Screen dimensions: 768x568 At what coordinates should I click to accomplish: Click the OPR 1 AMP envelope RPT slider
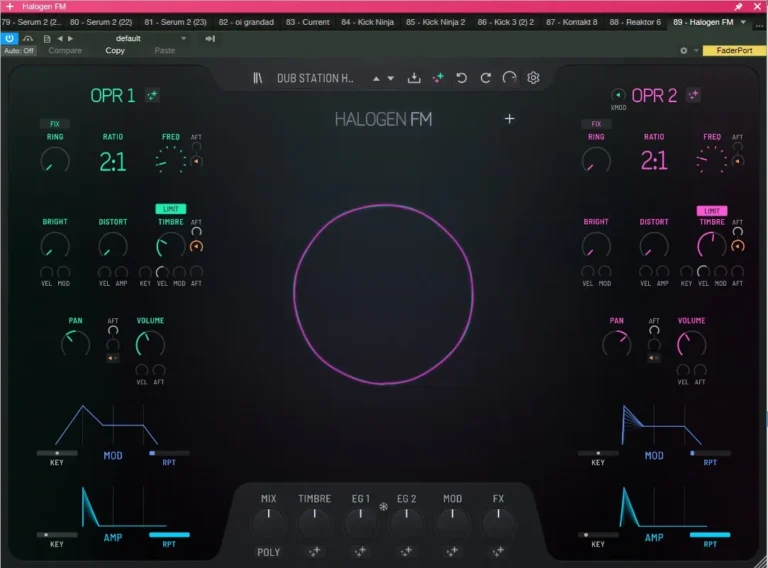pyautogui.click(x=169, y=535)
